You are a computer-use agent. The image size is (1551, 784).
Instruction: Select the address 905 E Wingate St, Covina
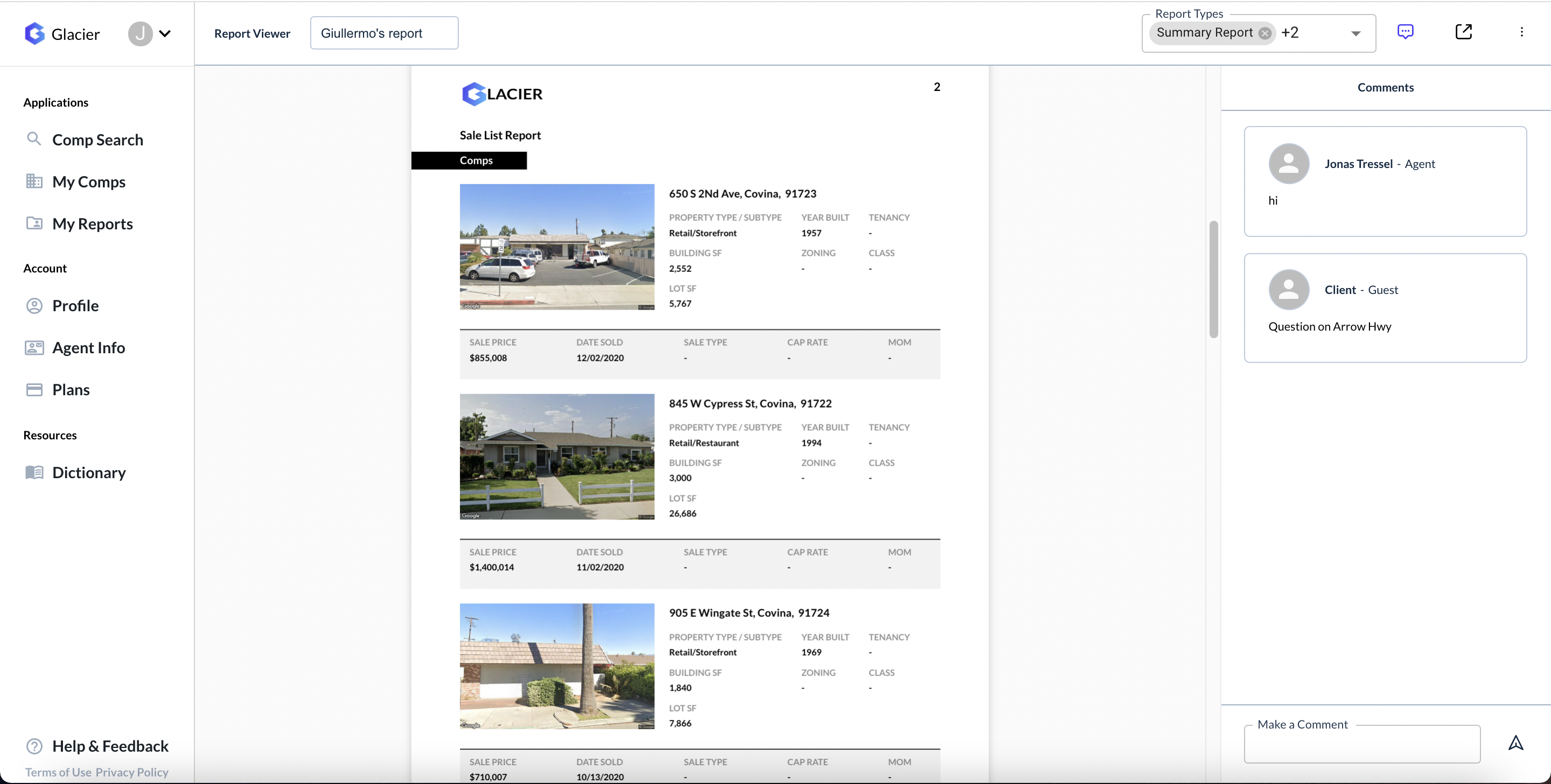click(749, 612)
